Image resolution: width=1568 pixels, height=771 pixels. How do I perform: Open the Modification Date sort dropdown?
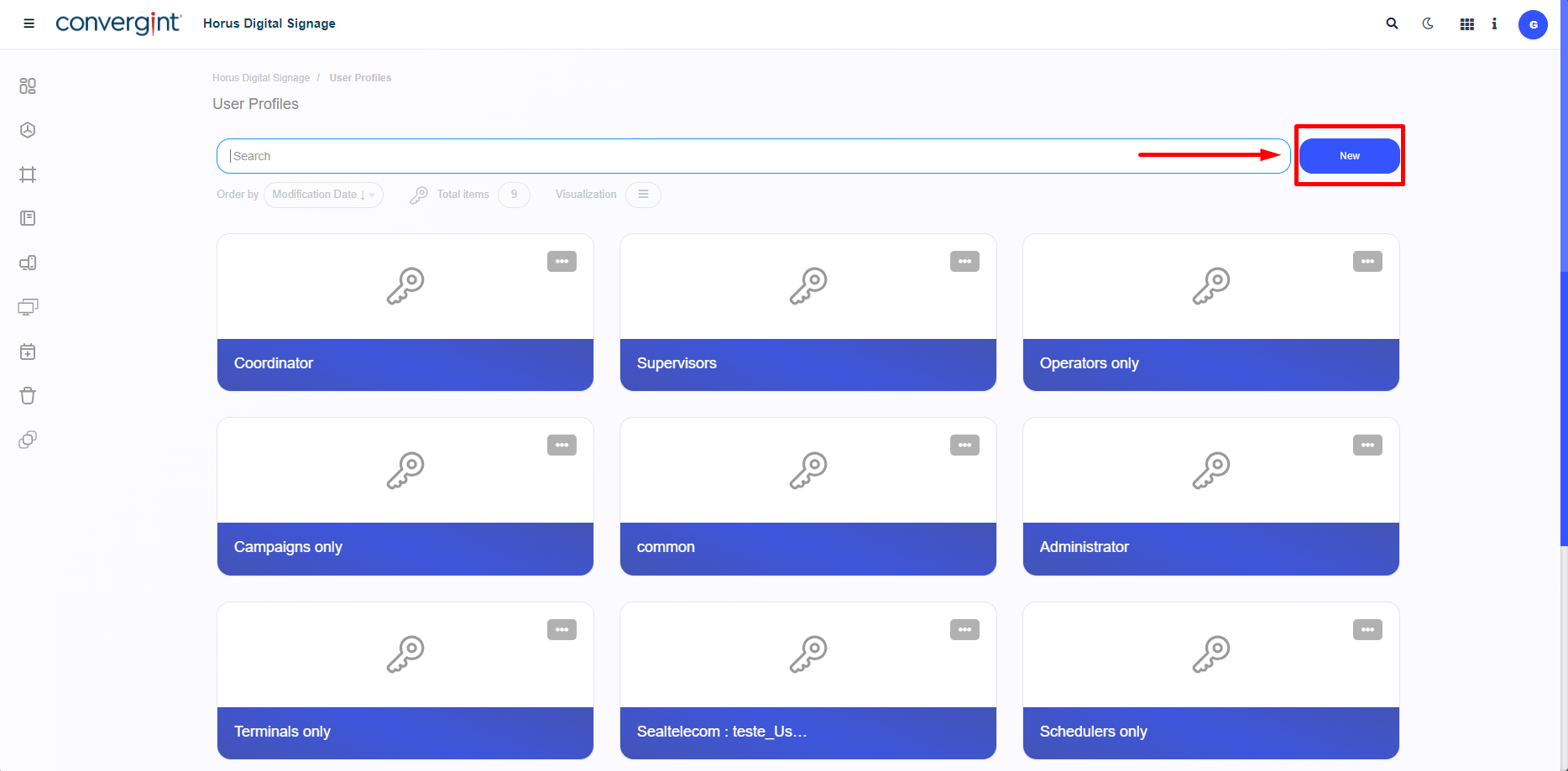coord(322,194)
